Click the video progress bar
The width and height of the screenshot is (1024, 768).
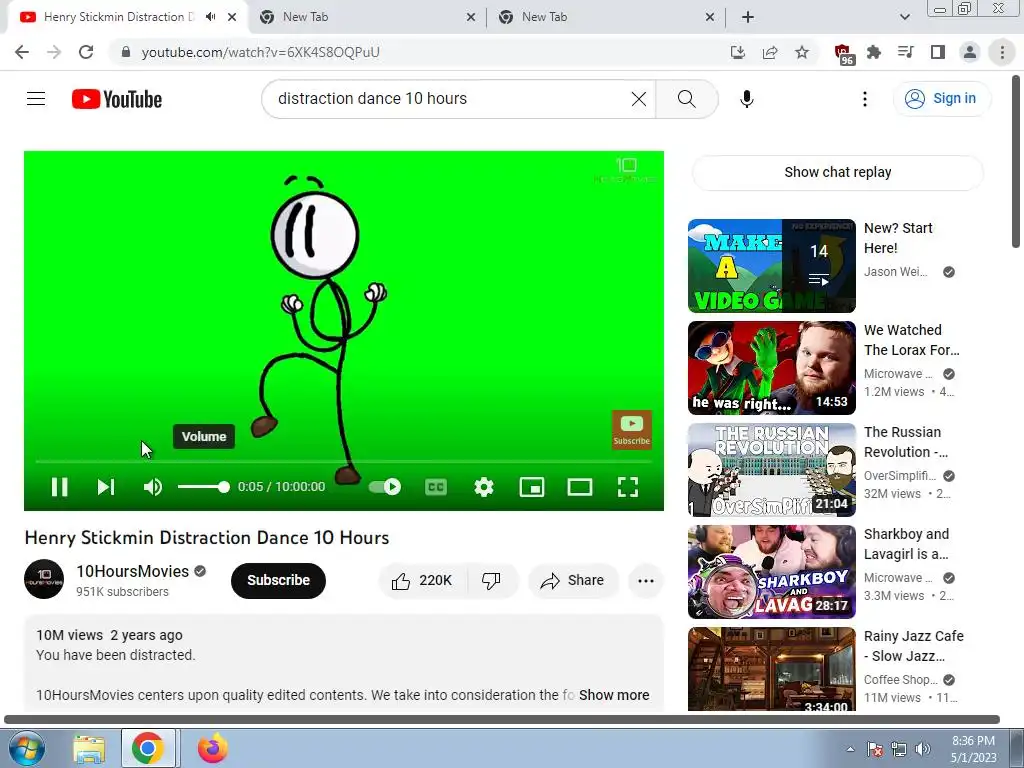pyautogui.click(x=344, y=461)
